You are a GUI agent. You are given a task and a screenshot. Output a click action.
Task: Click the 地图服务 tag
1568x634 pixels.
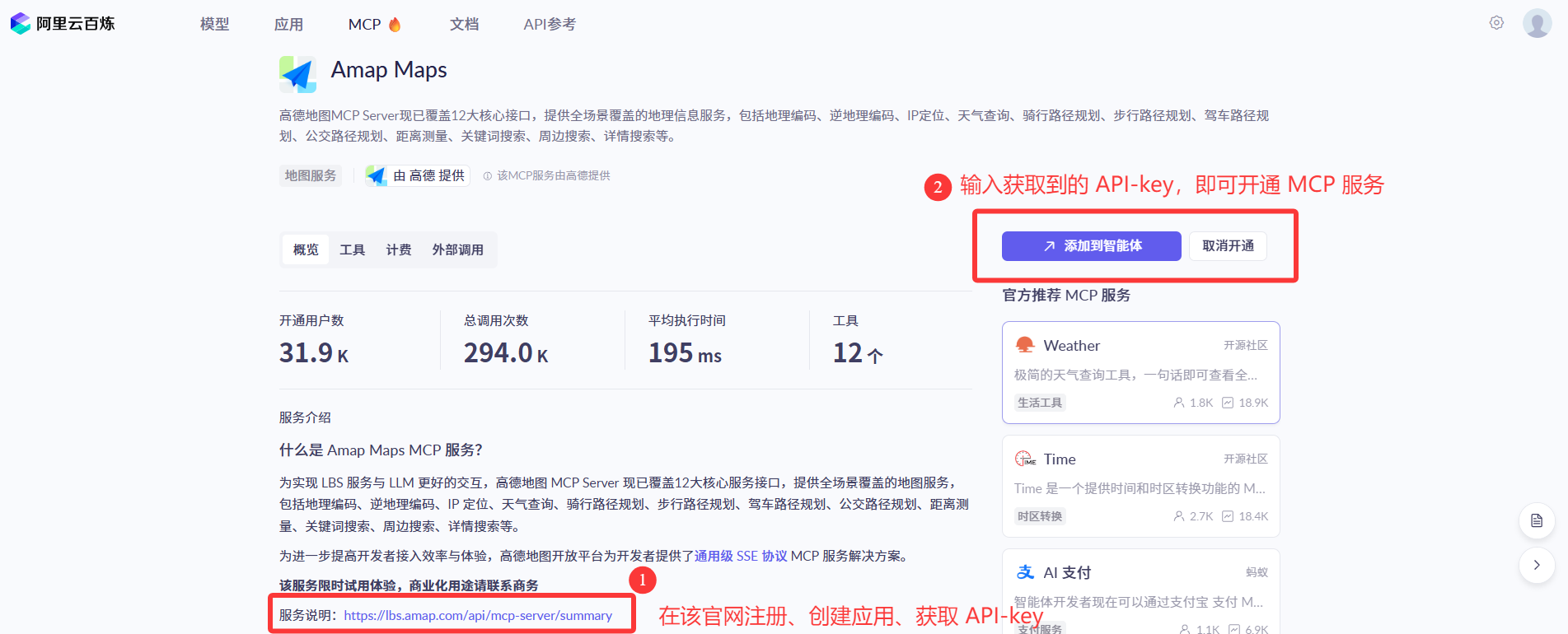[311, 175]
